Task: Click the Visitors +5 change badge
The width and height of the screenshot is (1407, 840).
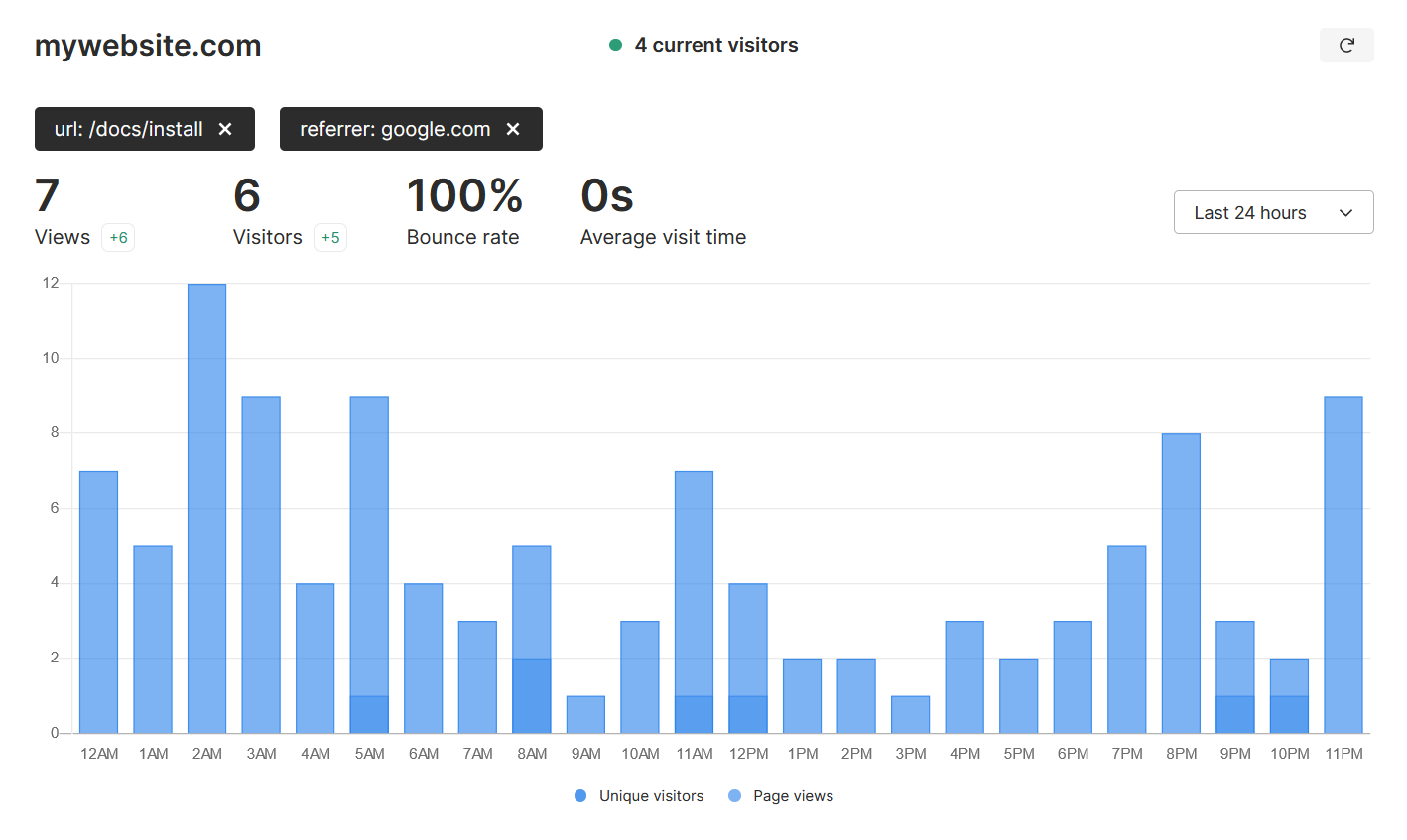Action: tap(330, 238)
